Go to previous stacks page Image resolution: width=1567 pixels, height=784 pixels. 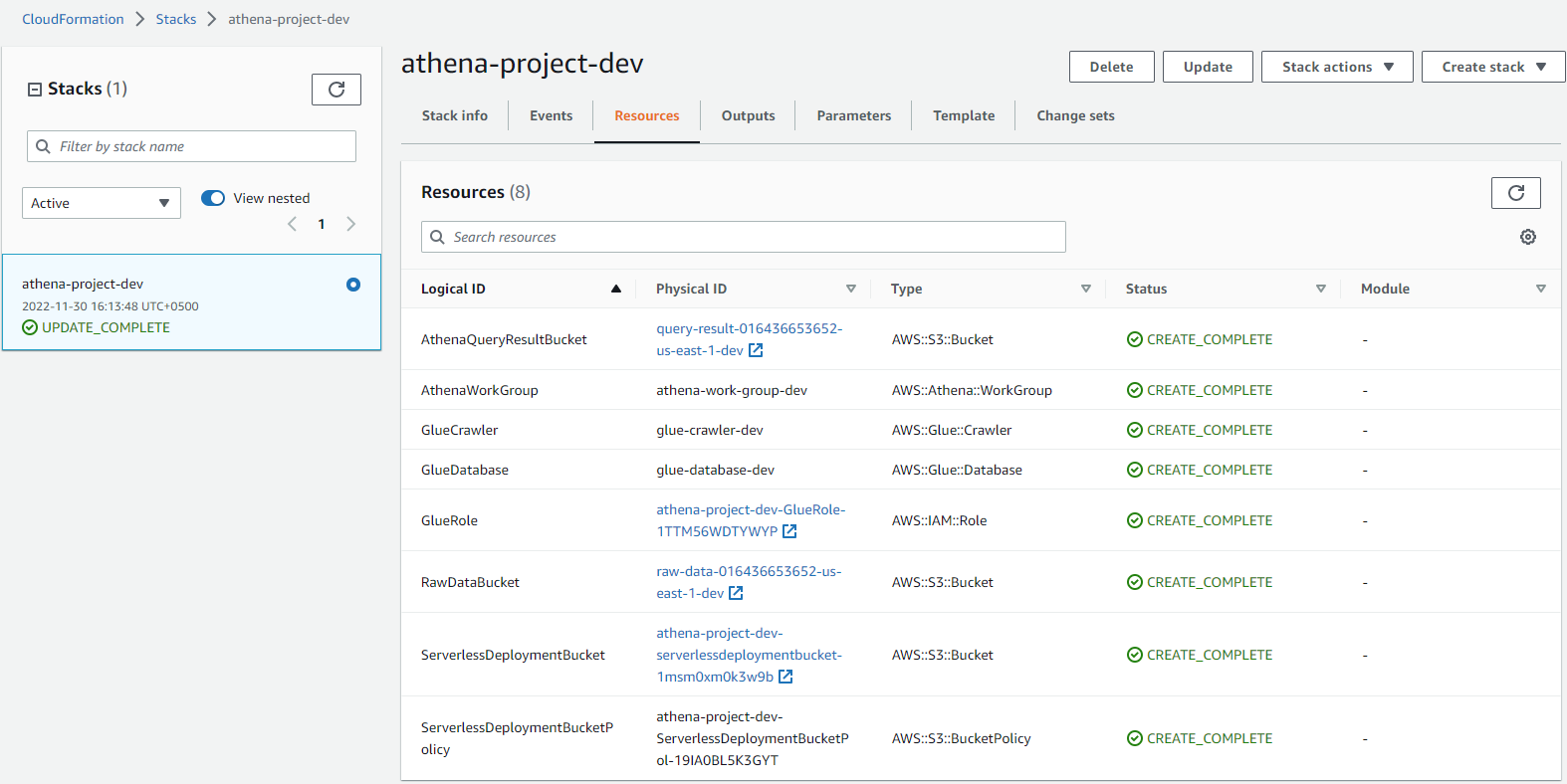[x=292, y=224]
